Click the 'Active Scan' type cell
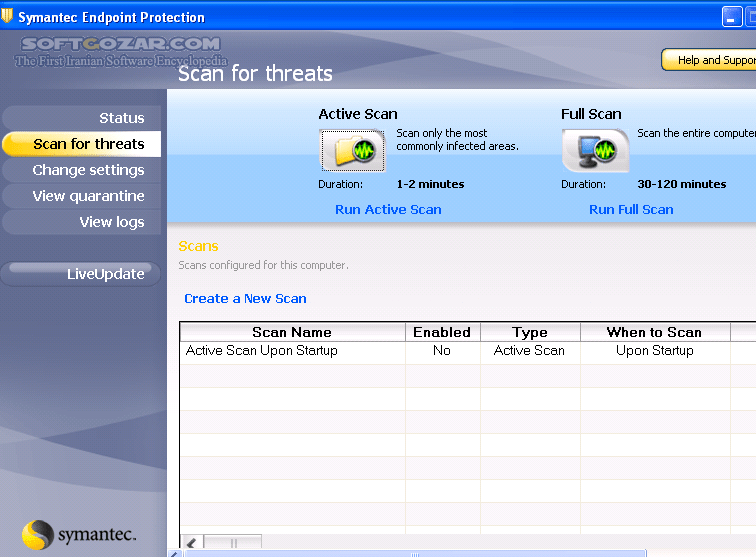Viewport: 756px width, 557px height. [x=529, y=351]
